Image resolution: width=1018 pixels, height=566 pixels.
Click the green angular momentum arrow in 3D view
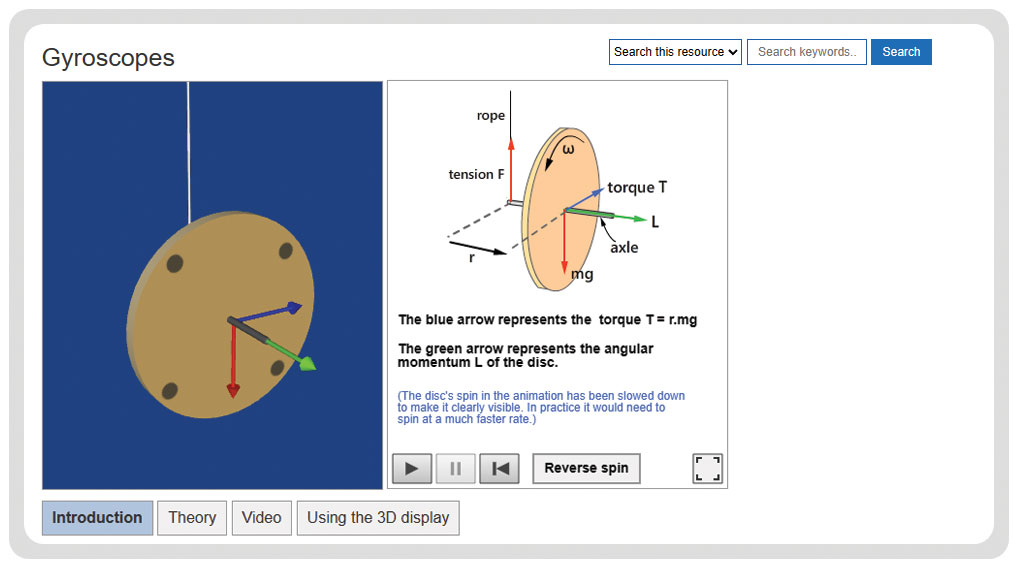[292, 355]
